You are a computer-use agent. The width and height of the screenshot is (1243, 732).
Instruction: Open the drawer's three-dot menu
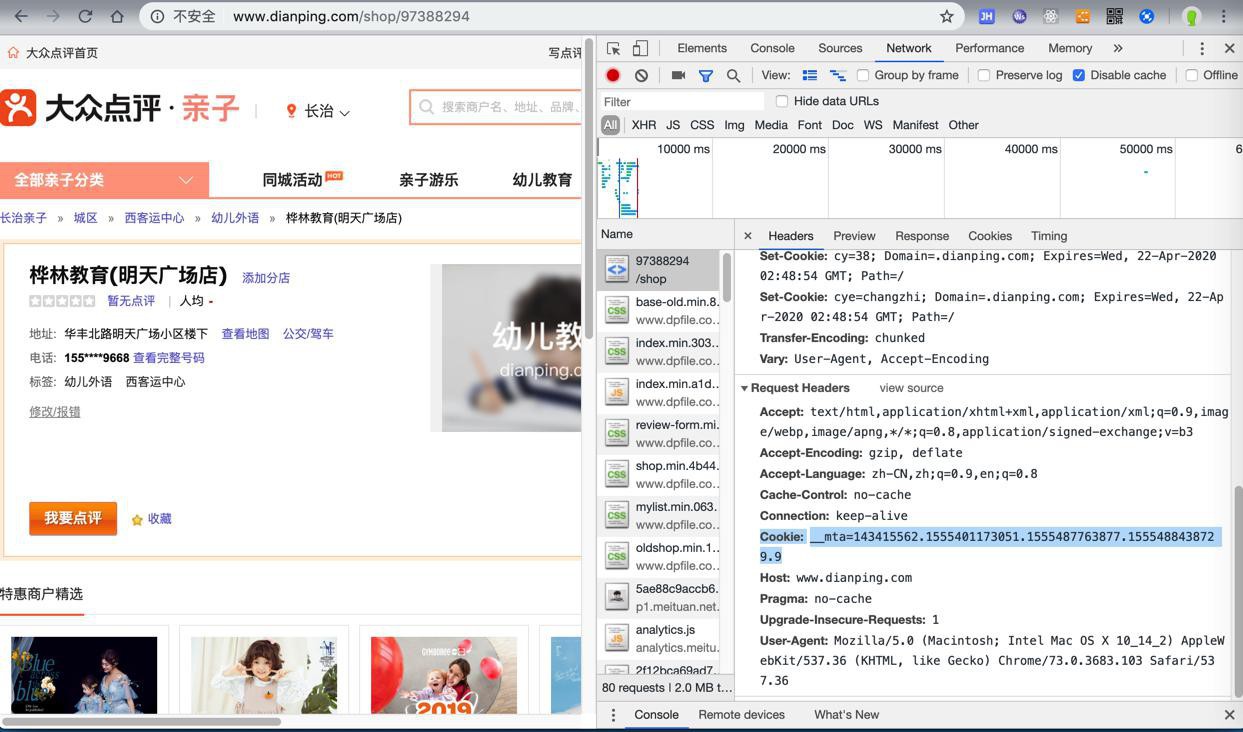[613, 715]
